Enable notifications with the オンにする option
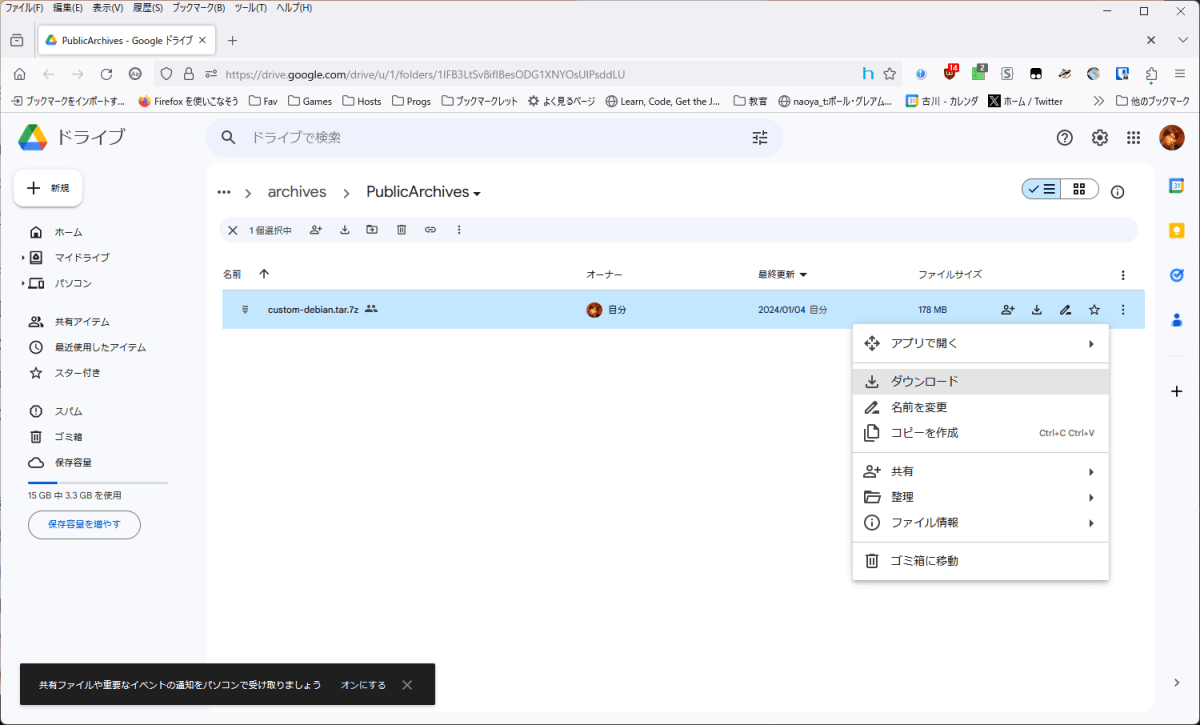 tap(363, 684)
